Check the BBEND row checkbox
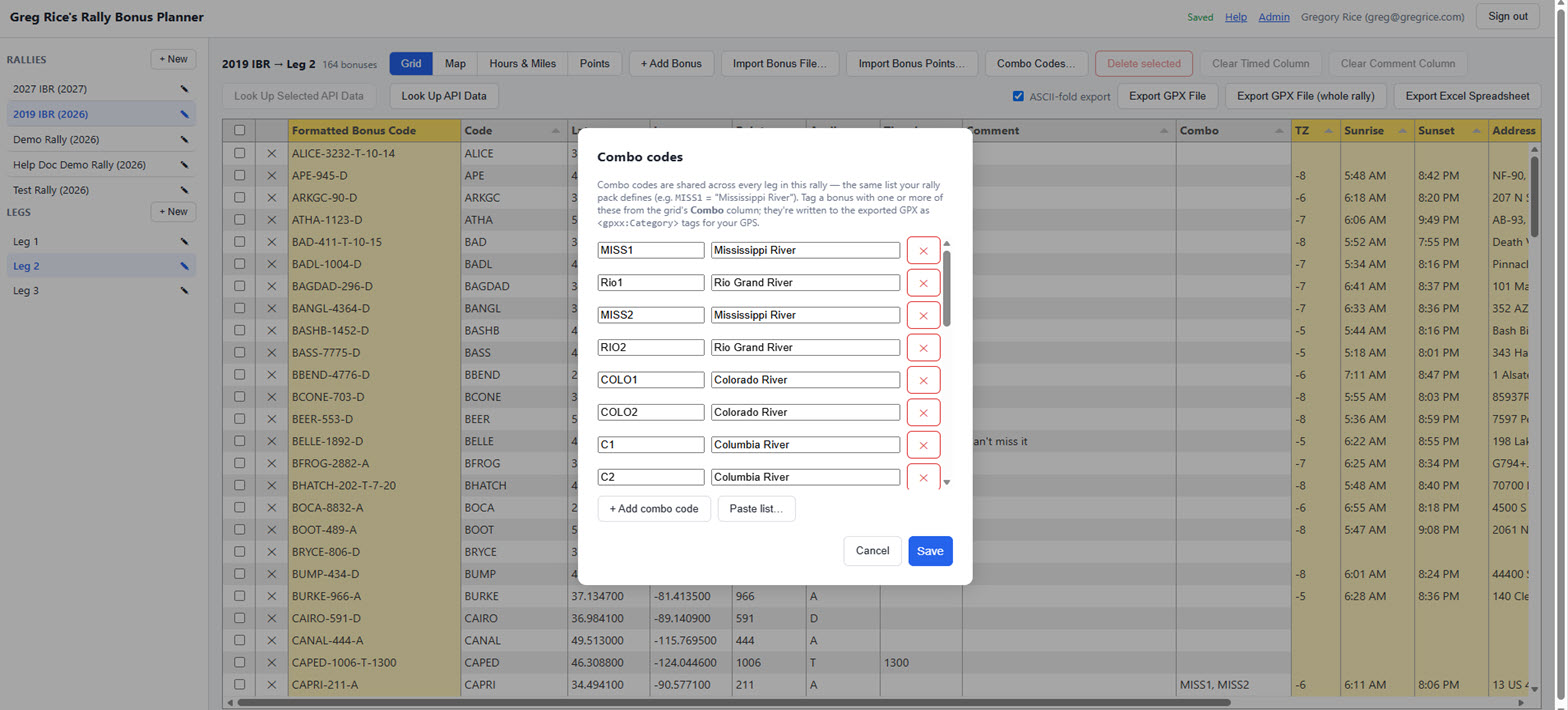 pos(239,375)
